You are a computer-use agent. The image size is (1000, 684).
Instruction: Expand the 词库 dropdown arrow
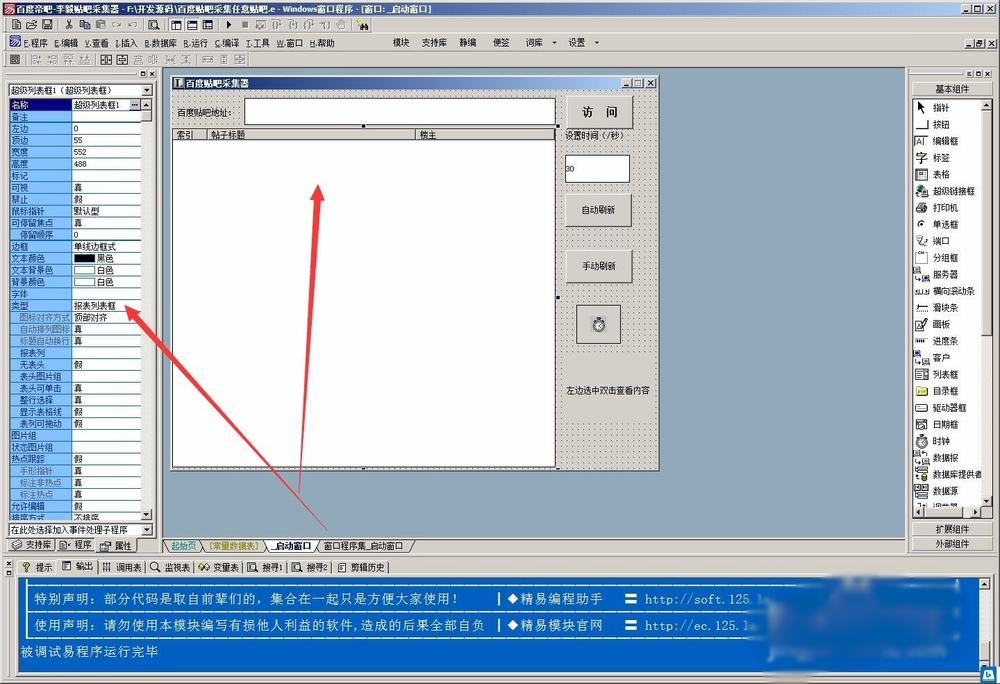point(554,43)
